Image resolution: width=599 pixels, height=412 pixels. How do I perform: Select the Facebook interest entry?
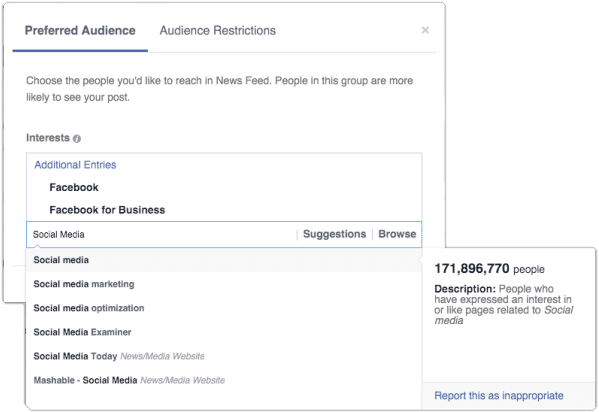click(74, 187)
